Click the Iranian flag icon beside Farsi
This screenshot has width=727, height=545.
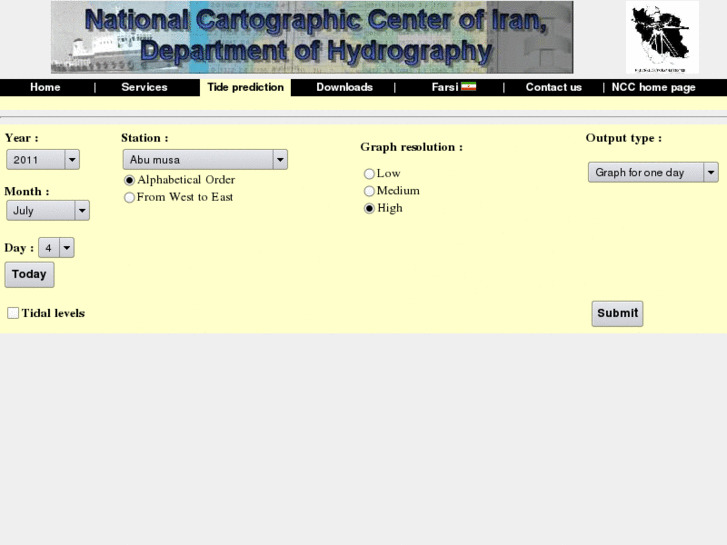[x=468, y=87]
